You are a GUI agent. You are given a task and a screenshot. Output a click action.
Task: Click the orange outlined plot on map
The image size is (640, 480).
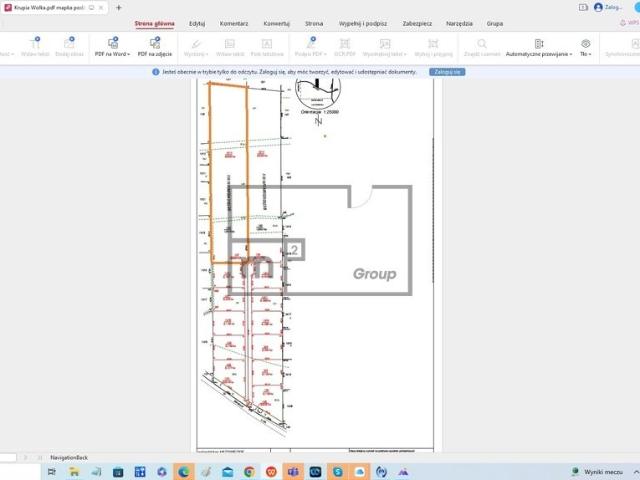tap(228, 170)
